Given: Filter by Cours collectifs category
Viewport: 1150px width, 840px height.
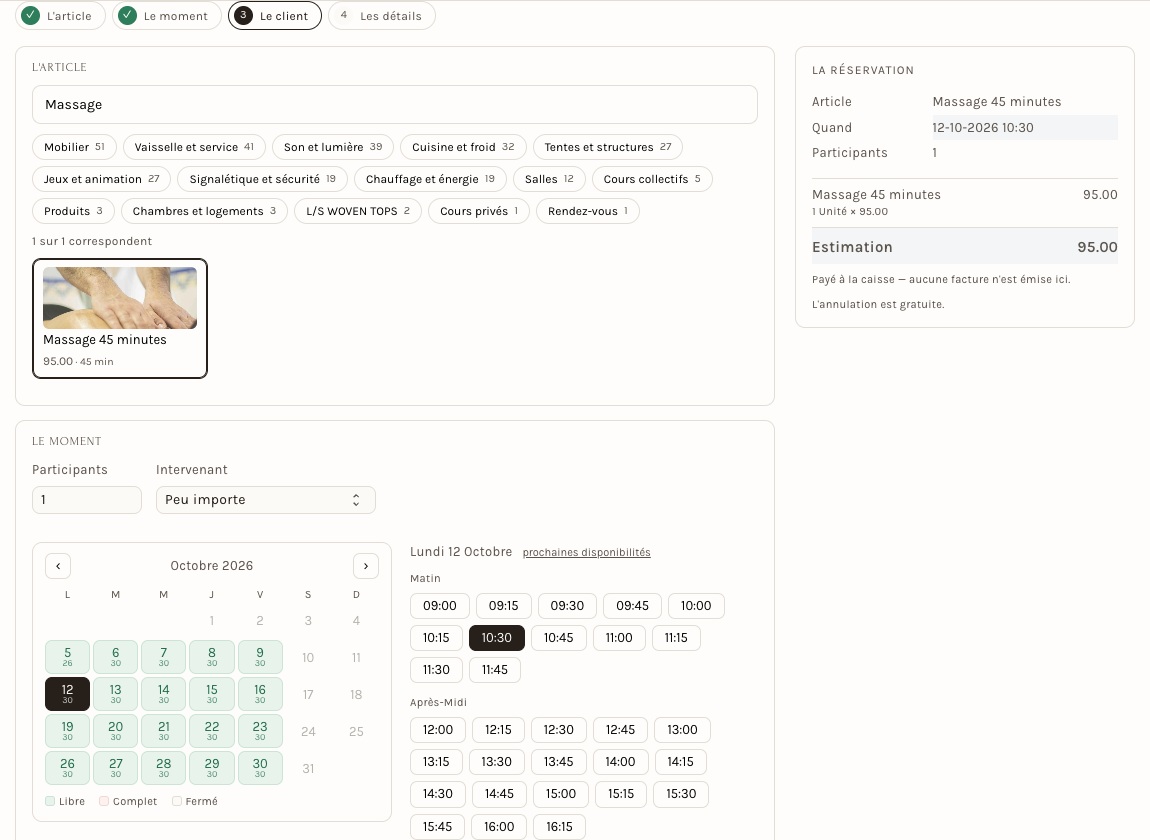Looking at the screenshot, I should pos(652,179).
